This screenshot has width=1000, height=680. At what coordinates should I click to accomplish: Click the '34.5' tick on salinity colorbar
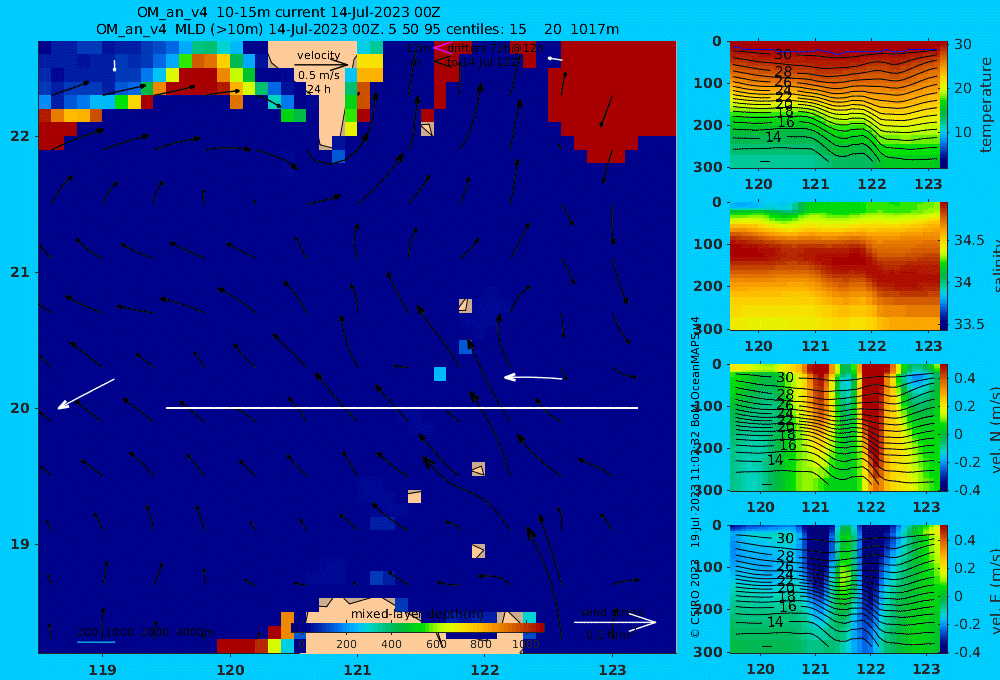(969, 240)
